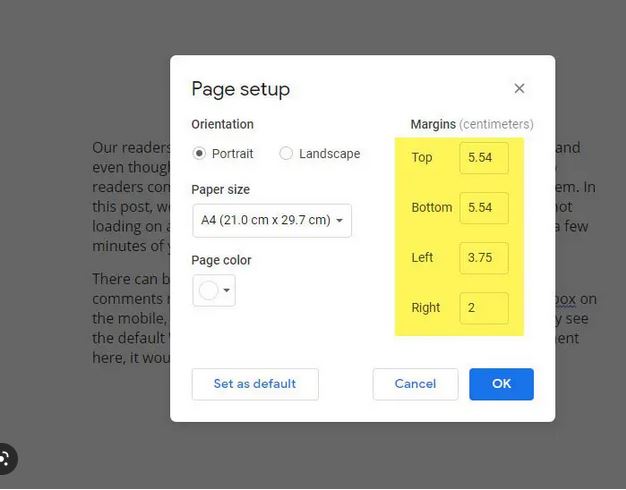Cancel the page setup changes
Screen dimensions: 626x490
(415, 384)
